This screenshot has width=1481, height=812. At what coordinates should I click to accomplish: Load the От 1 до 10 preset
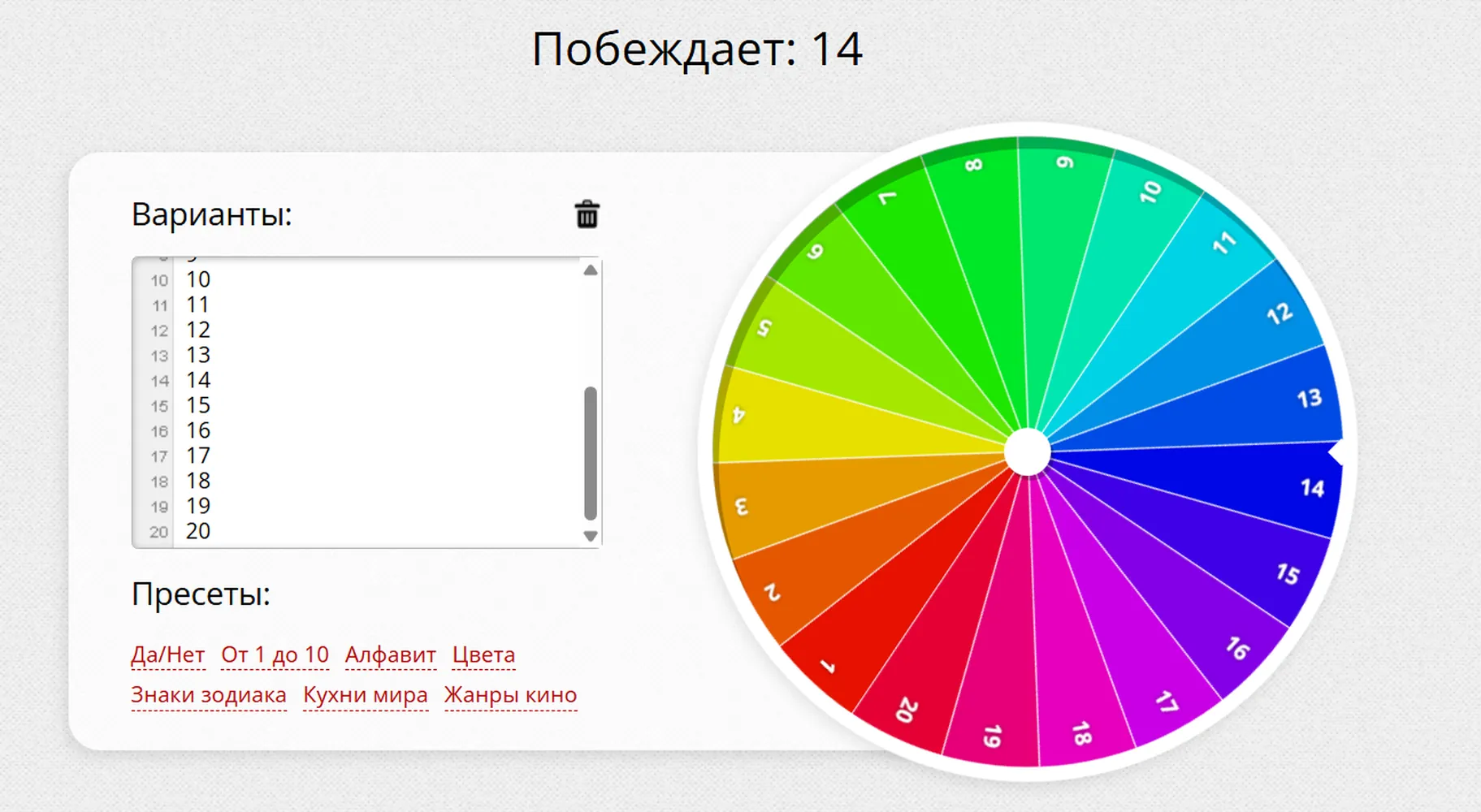tap(275, 654)
